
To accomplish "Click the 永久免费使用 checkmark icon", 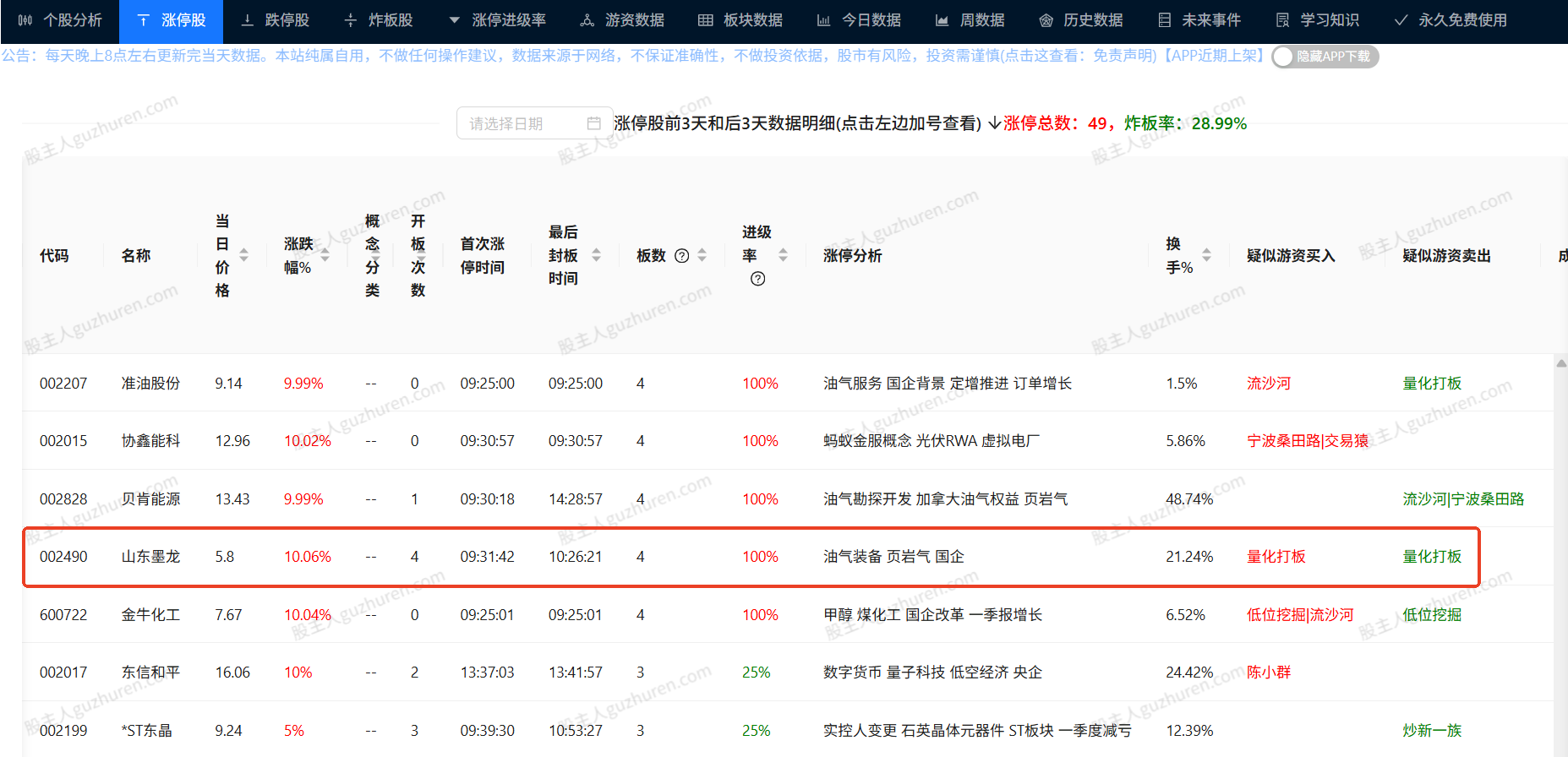I will tap(1401, 20).
